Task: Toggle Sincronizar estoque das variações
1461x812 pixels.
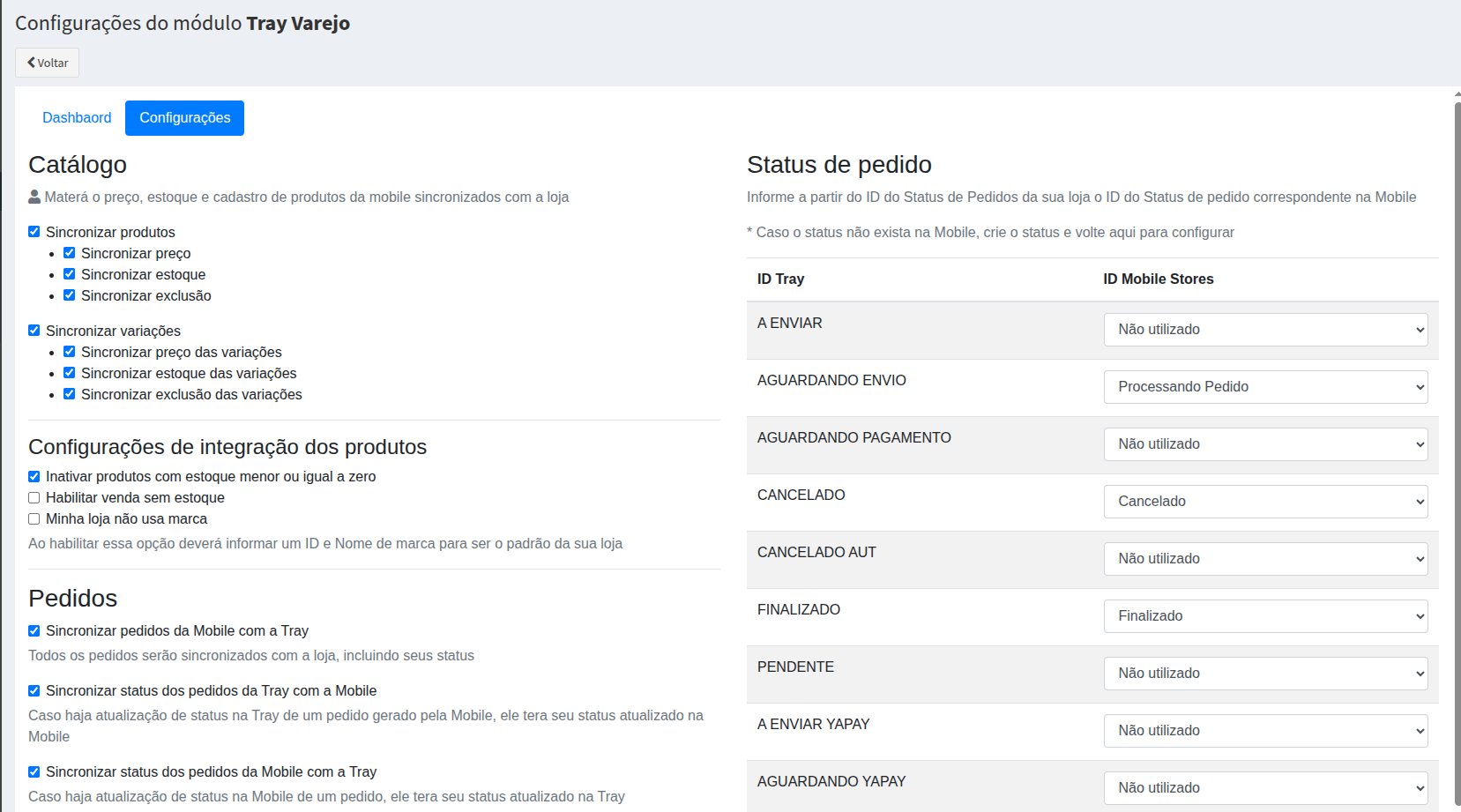Action: coord(70,373)
